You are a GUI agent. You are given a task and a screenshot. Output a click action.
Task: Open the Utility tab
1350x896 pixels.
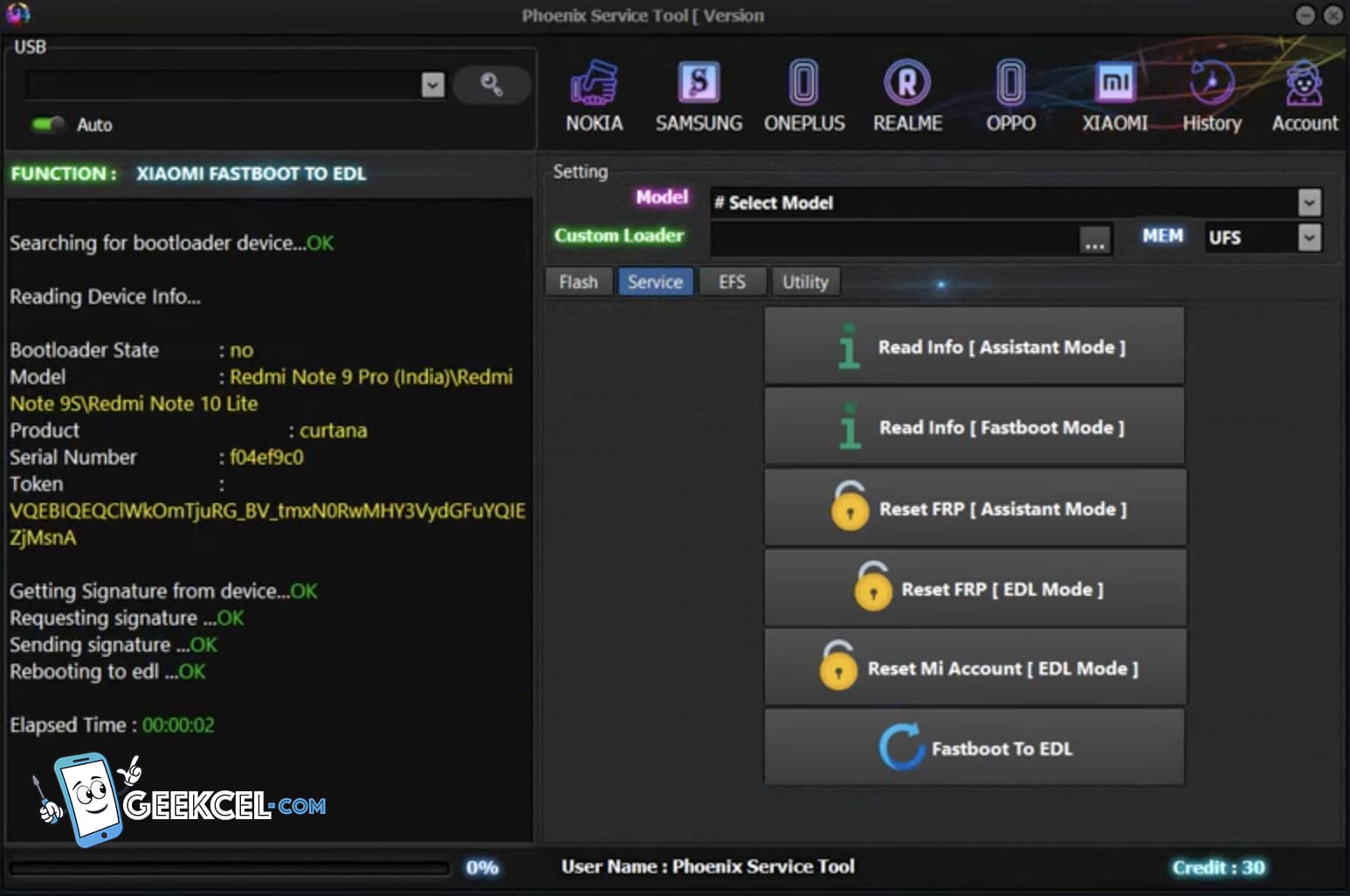pyautogui.click(x=804, y=282)
